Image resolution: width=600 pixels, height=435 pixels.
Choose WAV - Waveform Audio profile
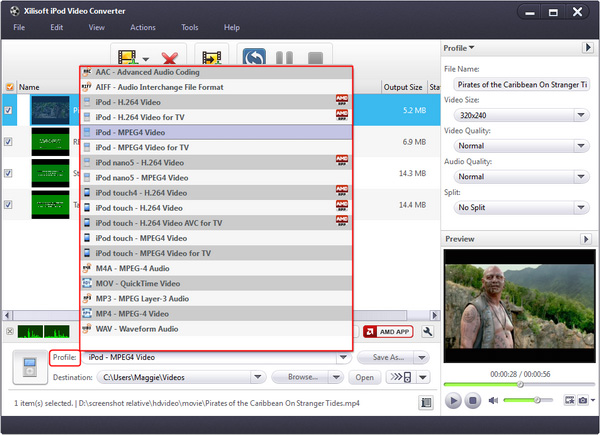(216, 329)
